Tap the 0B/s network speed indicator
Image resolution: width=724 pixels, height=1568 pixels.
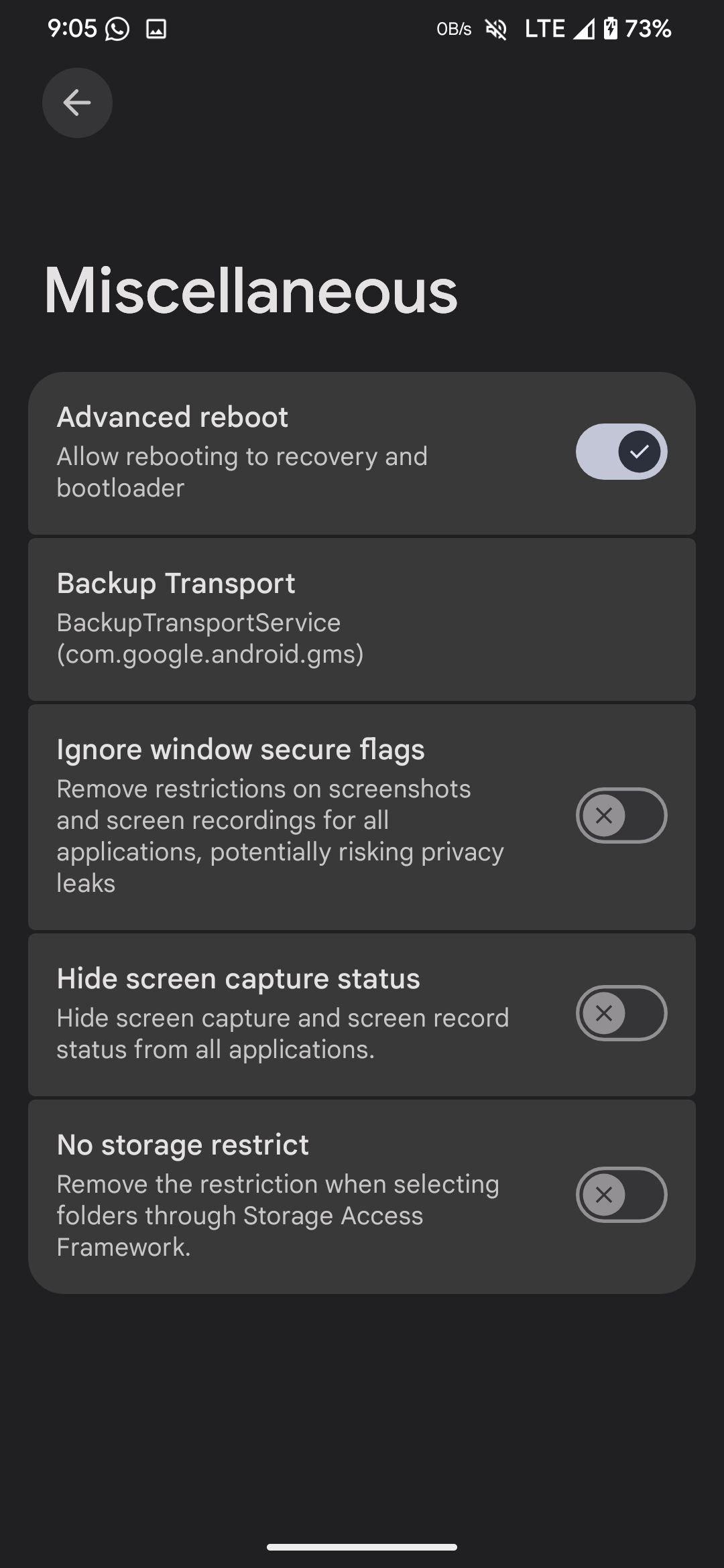coord(454,29)
